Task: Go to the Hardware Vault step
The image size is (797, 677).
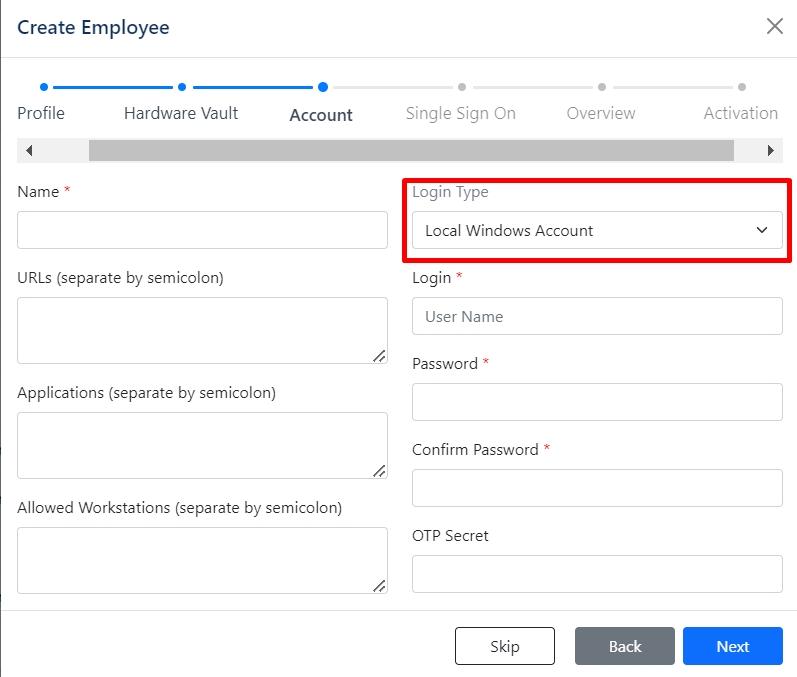Action: [181, 113]
